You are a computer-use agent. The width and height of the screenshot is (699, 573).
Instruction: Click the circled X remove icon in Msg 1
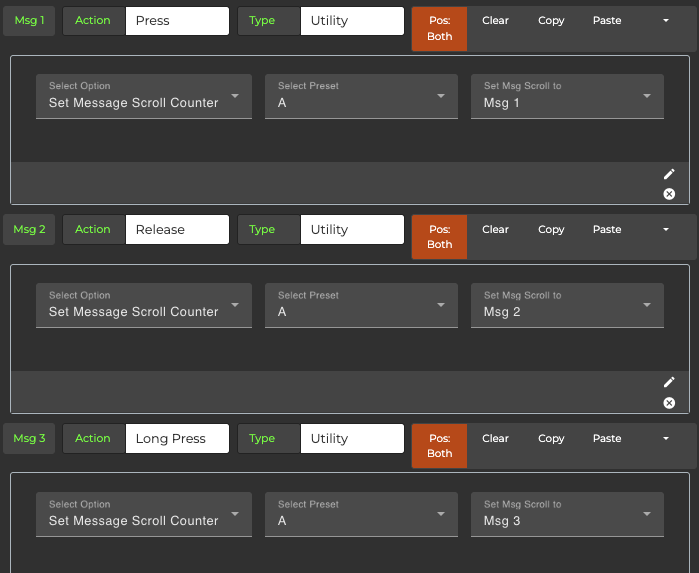click(669, 194)
